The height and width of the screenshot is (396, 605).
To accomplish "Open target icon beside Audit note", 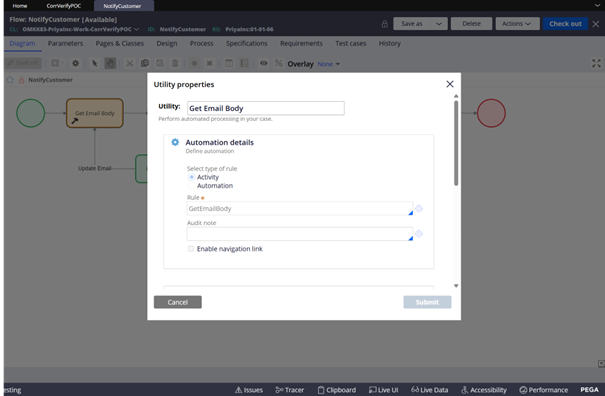I will pos(419,234).
